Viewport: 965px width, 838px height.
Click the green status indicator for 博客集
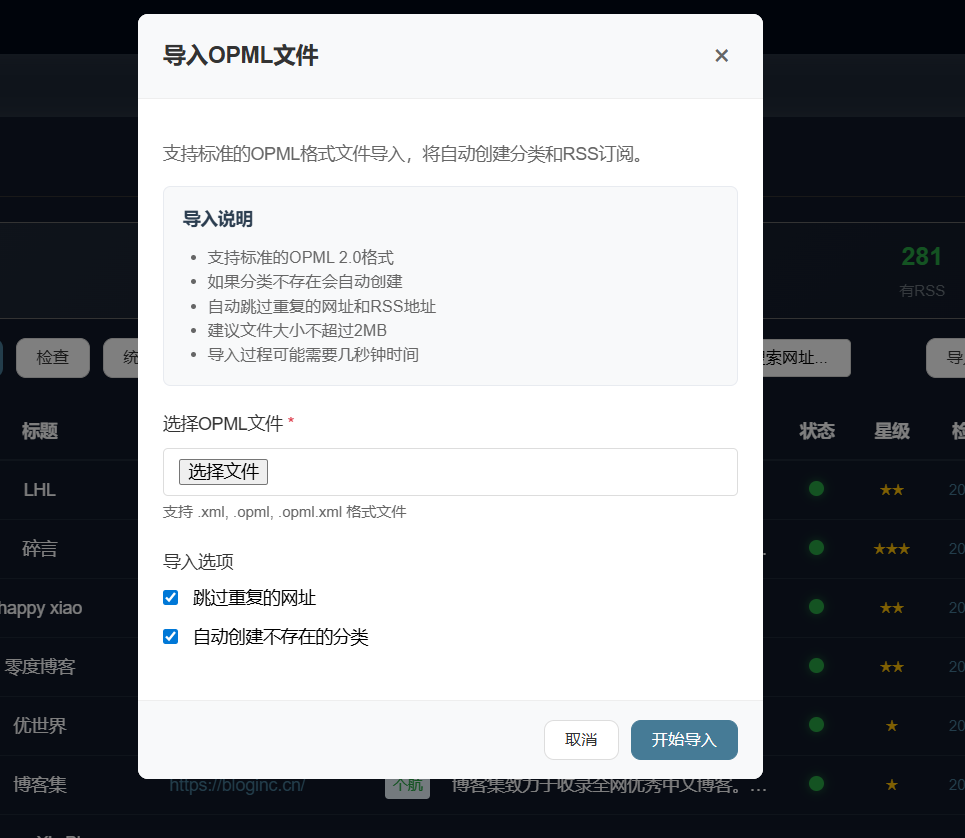click(816, 785)
